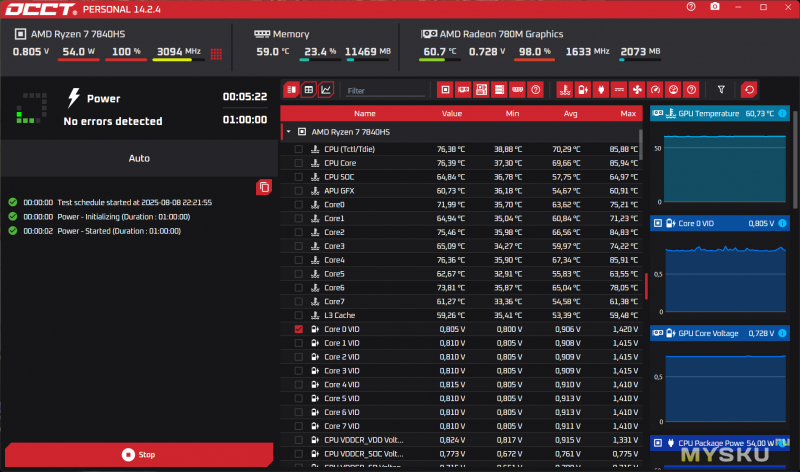Click the CPU core grid icon in header
Viewport: 800px width, 472px height.
click(x=215, y=53)
